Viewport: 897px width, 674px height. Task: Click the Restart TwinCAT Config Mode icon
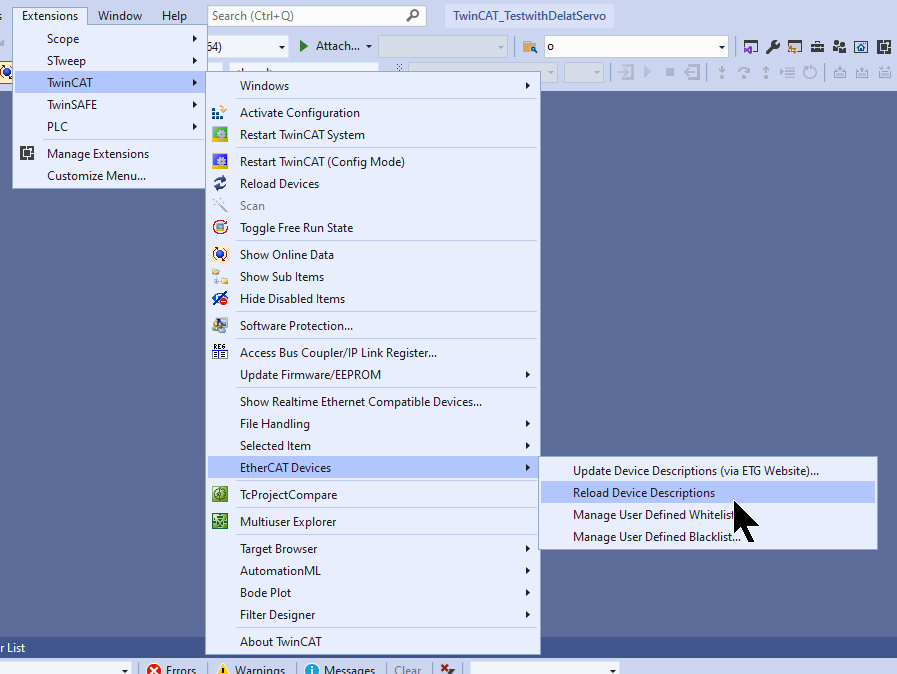(x=220, y=161)
